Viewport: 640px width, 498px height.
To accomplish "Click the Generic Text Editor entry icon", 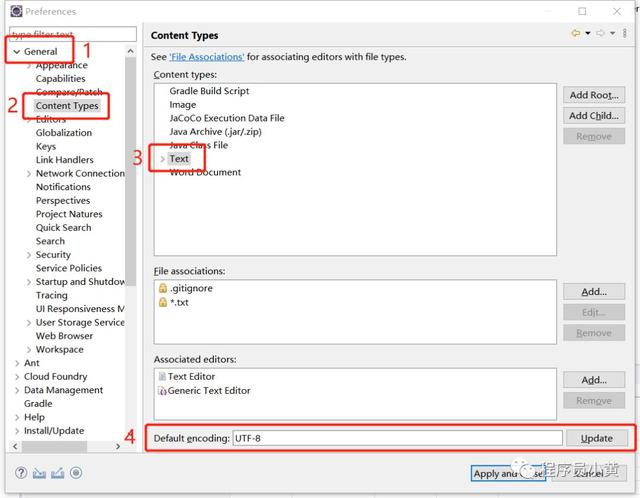I will [162, 391].
